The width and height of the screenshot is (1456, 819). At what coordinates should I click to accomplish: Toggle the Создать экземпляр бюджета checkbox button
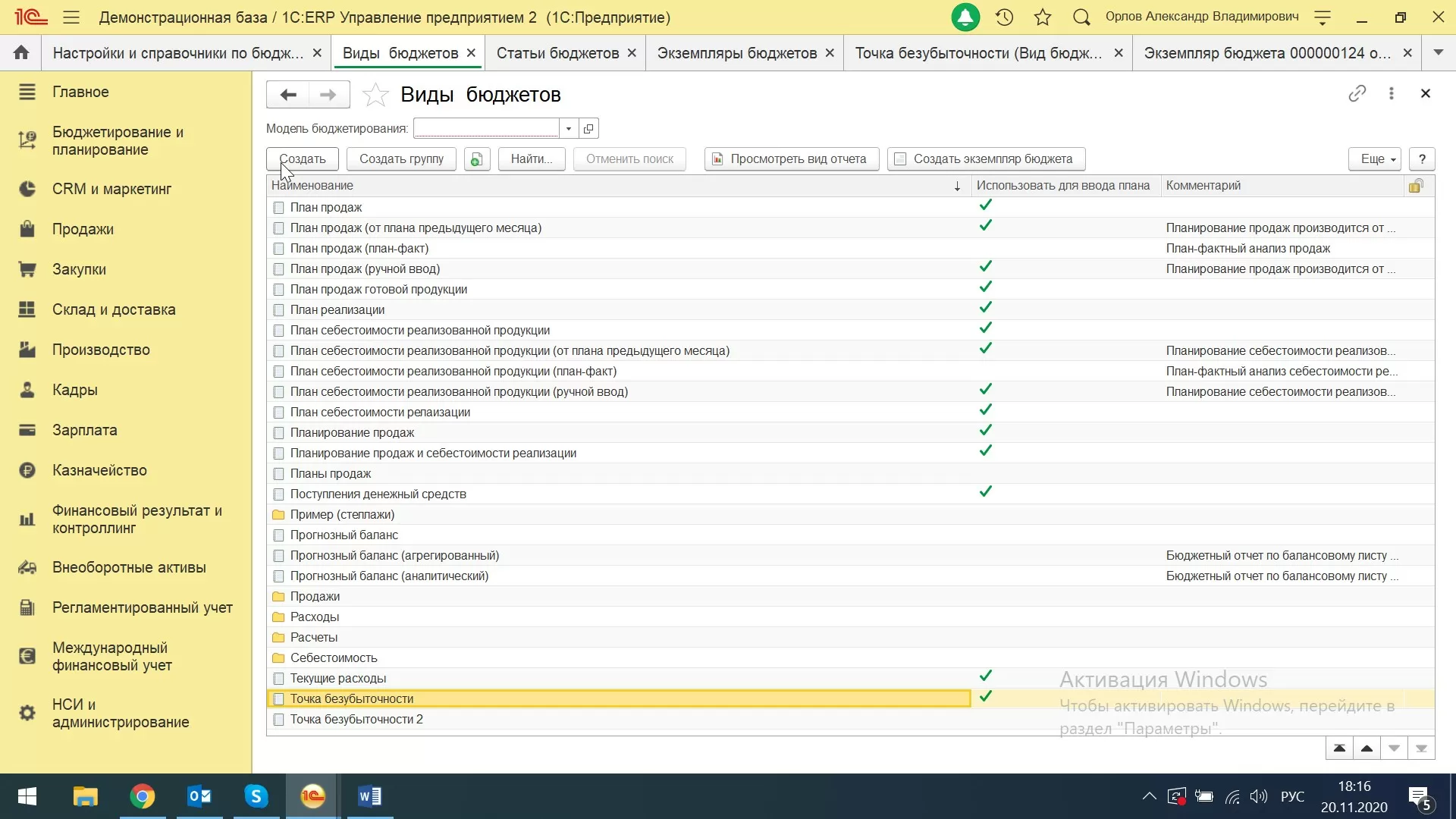(x=986, y=159)
